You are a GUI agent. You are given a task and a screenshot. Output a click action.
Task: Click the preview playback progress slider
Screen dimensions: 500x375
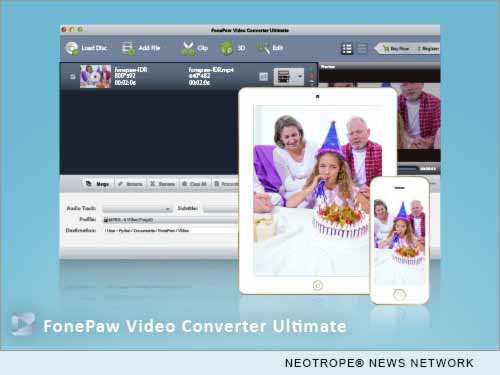click(407, 169)
